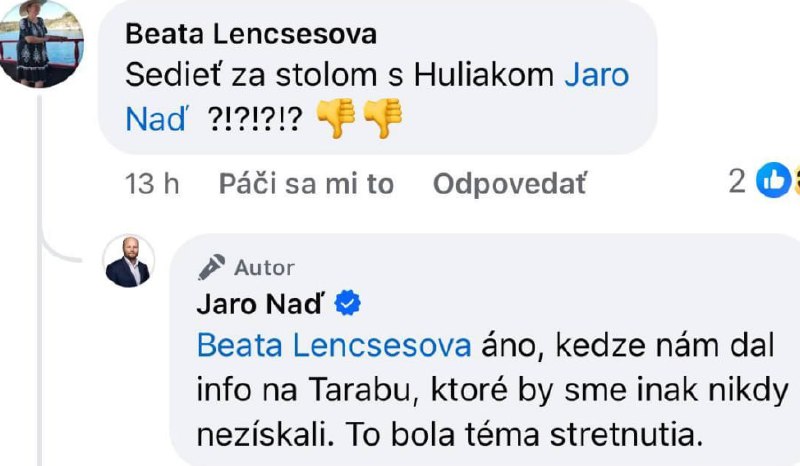
Task: Click the 'Naď' mention before question marks
Action: [156, 120]
